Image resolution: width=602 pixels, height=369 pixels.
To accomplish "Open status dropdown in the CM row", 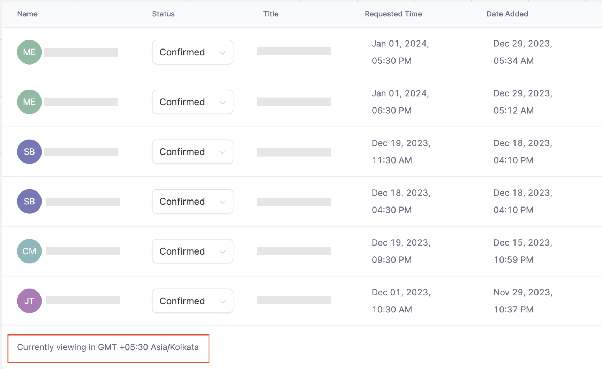I will [x=192, y=251].
